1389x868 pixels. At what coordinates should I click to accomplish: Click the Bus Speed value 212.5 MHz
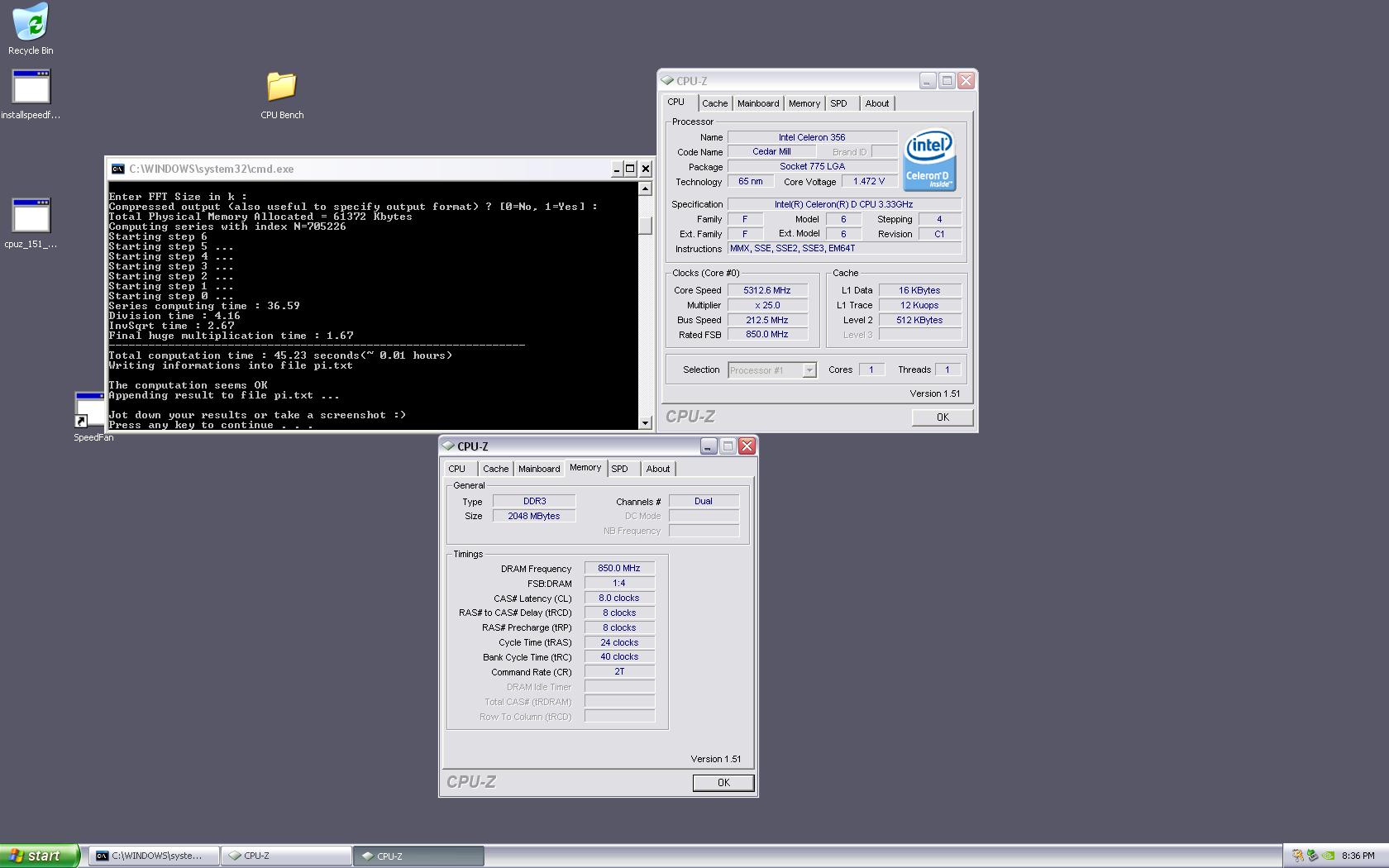[767, 320]
